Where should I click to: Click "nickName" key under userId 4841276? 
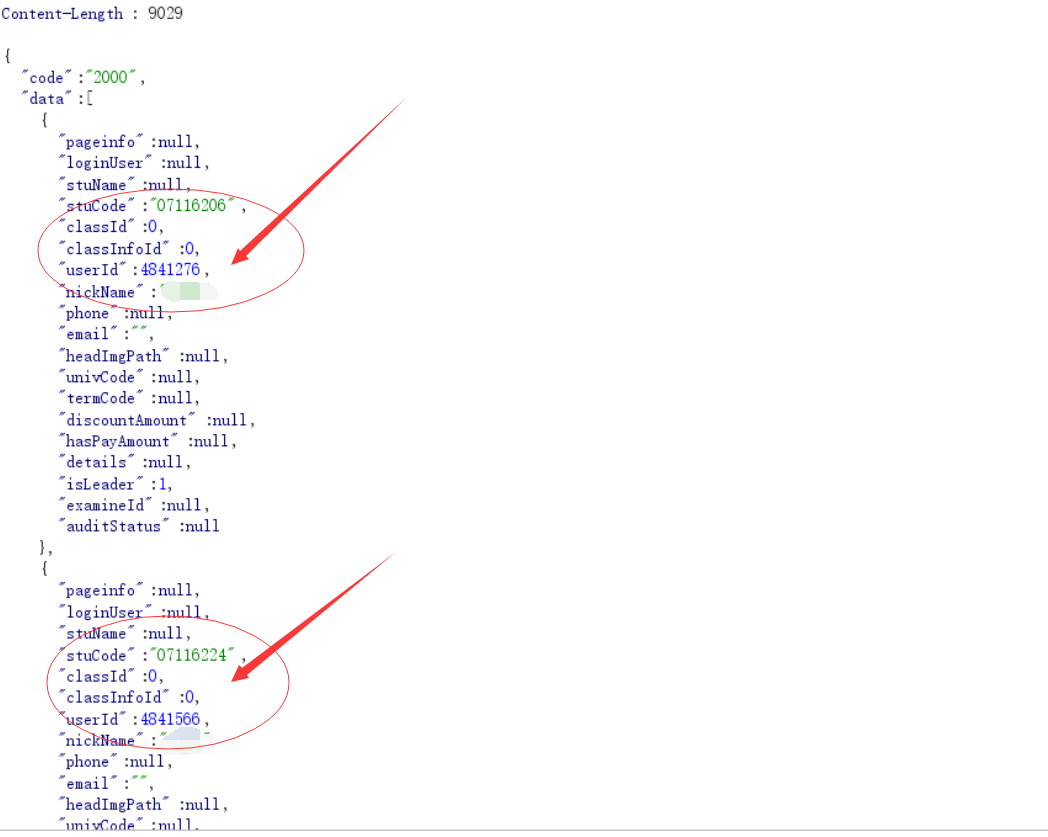coord(101,291)
